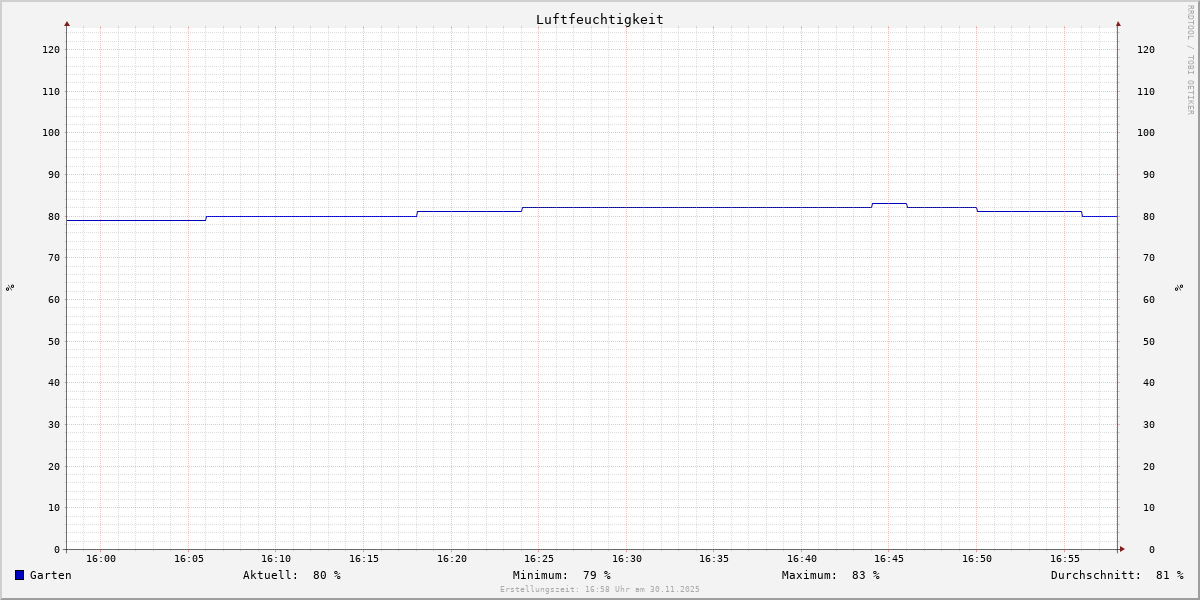Click the 16:10 time axis label
This screenshot has width=1200, height=600.
point(276,558)
